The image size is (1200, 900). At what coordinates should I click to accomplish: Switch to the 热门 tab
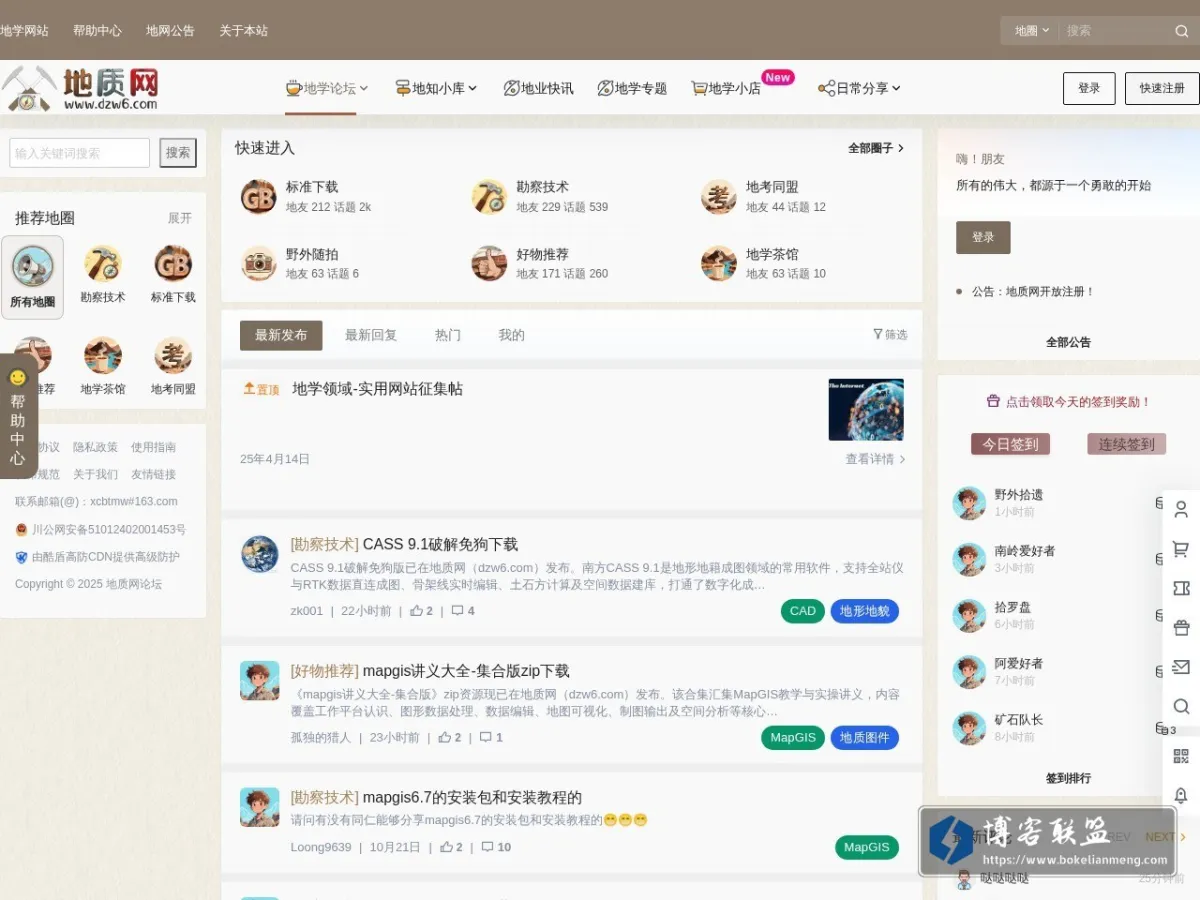click(x=448, y=335)
